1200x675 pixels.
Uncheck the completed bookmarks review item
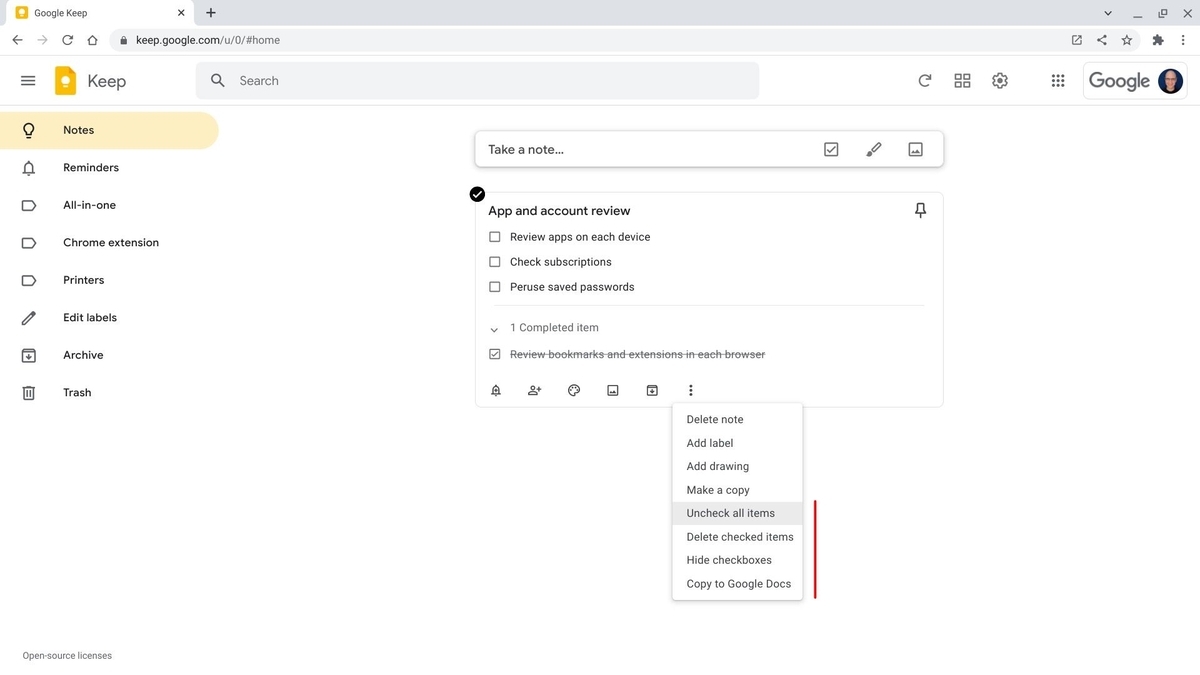494,353
